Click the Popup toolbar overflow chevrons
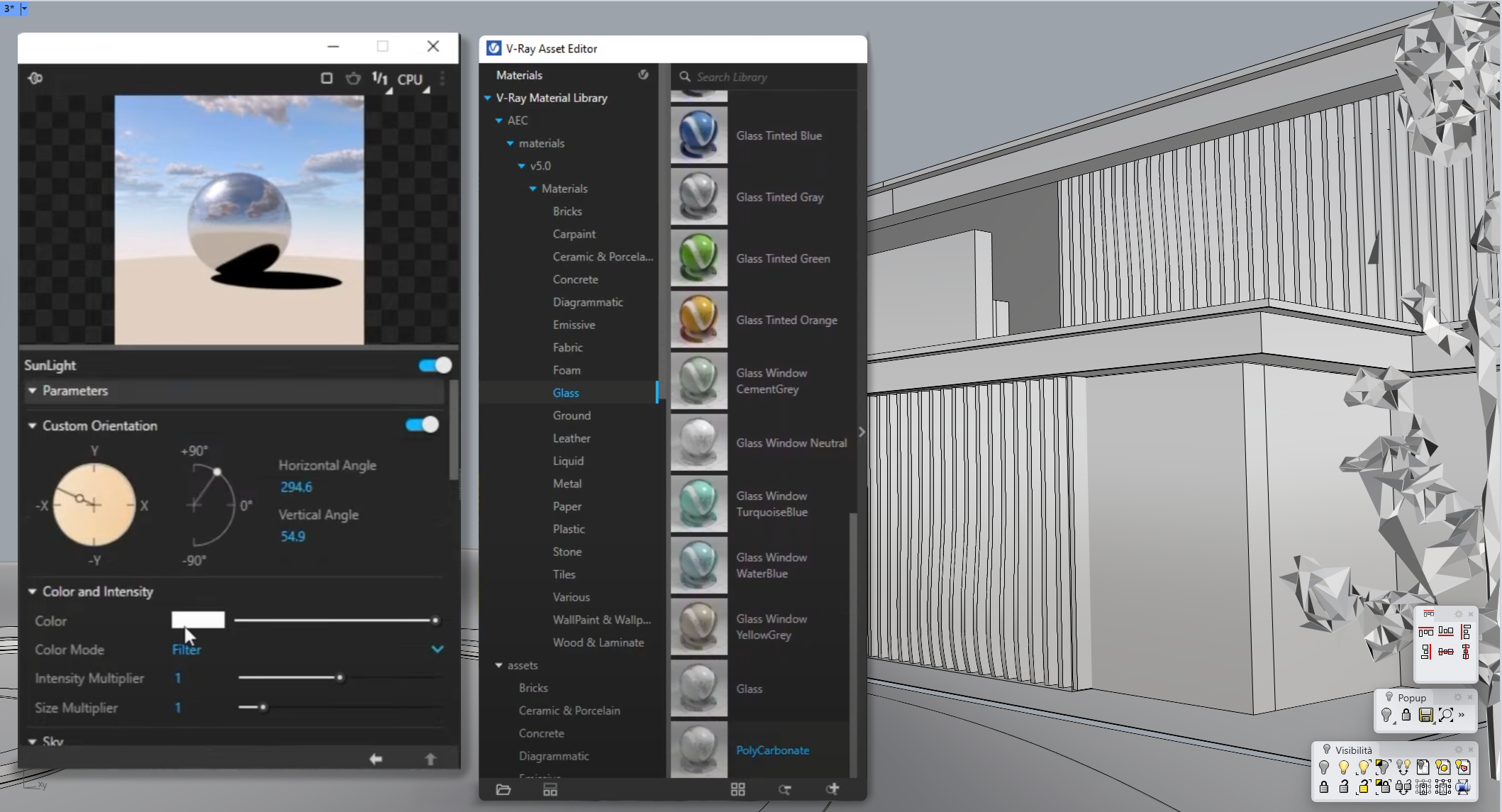1502x812 pixels. 1462,715
